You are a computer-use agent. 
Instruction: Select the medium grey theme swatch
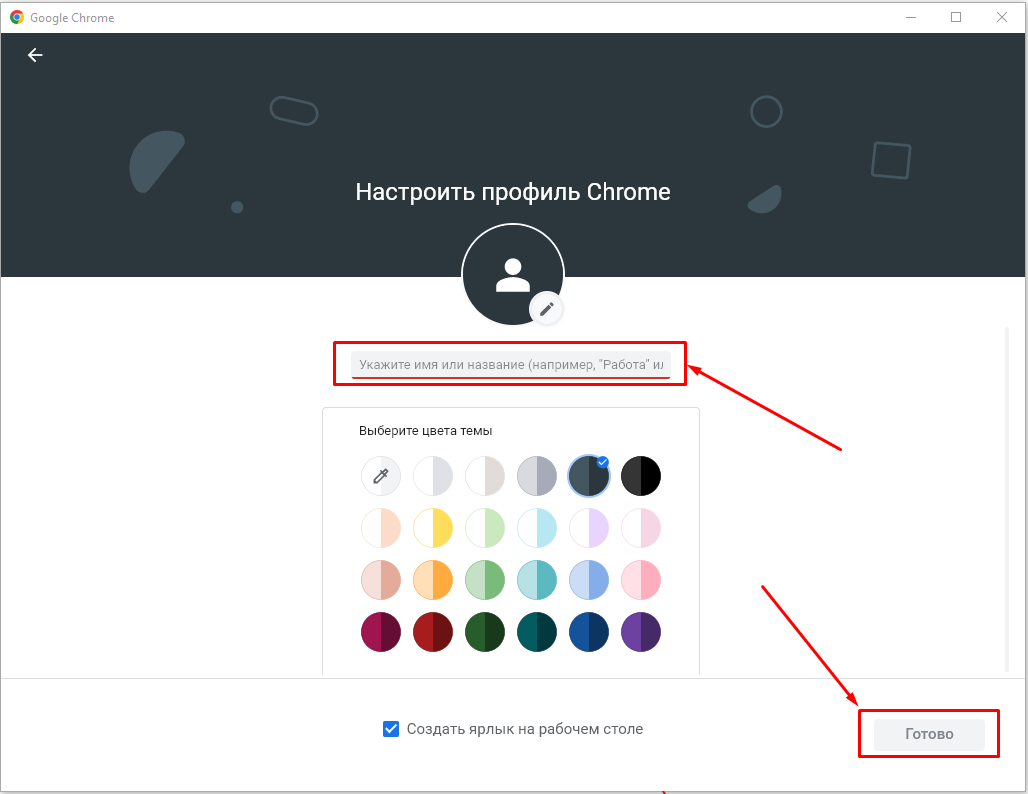coord(537,476)
